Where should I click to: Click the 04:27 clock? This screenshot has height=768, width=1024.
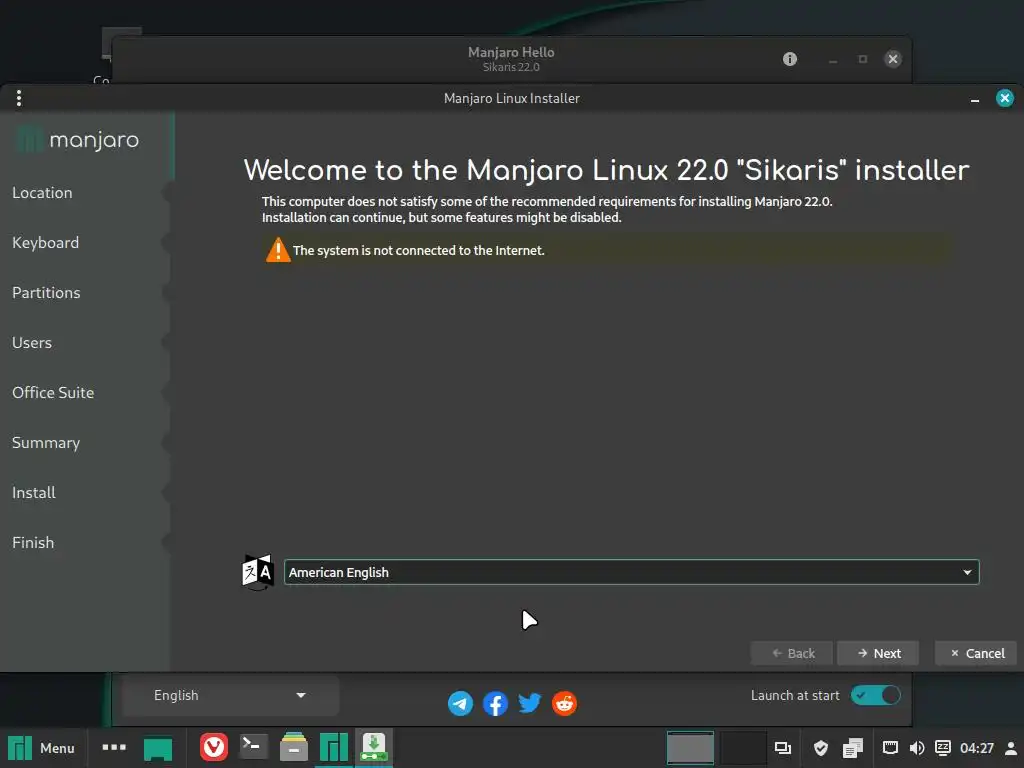tap(977, 748)
